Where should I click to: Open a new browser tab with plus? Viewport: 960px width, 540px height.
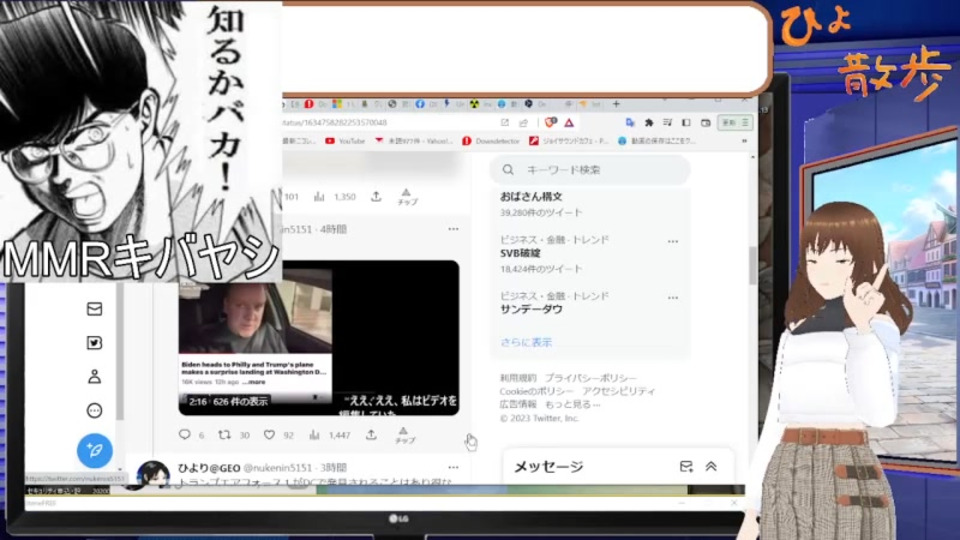coord(616,104)
